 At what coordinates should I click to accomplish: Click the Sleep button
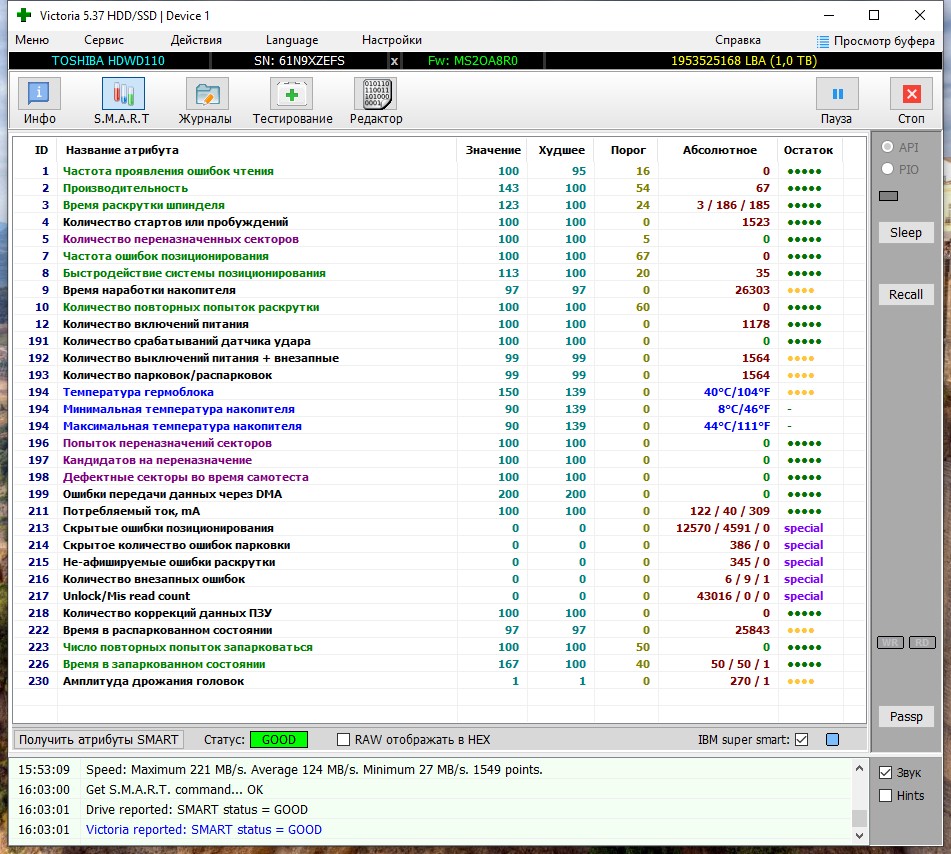906,232
